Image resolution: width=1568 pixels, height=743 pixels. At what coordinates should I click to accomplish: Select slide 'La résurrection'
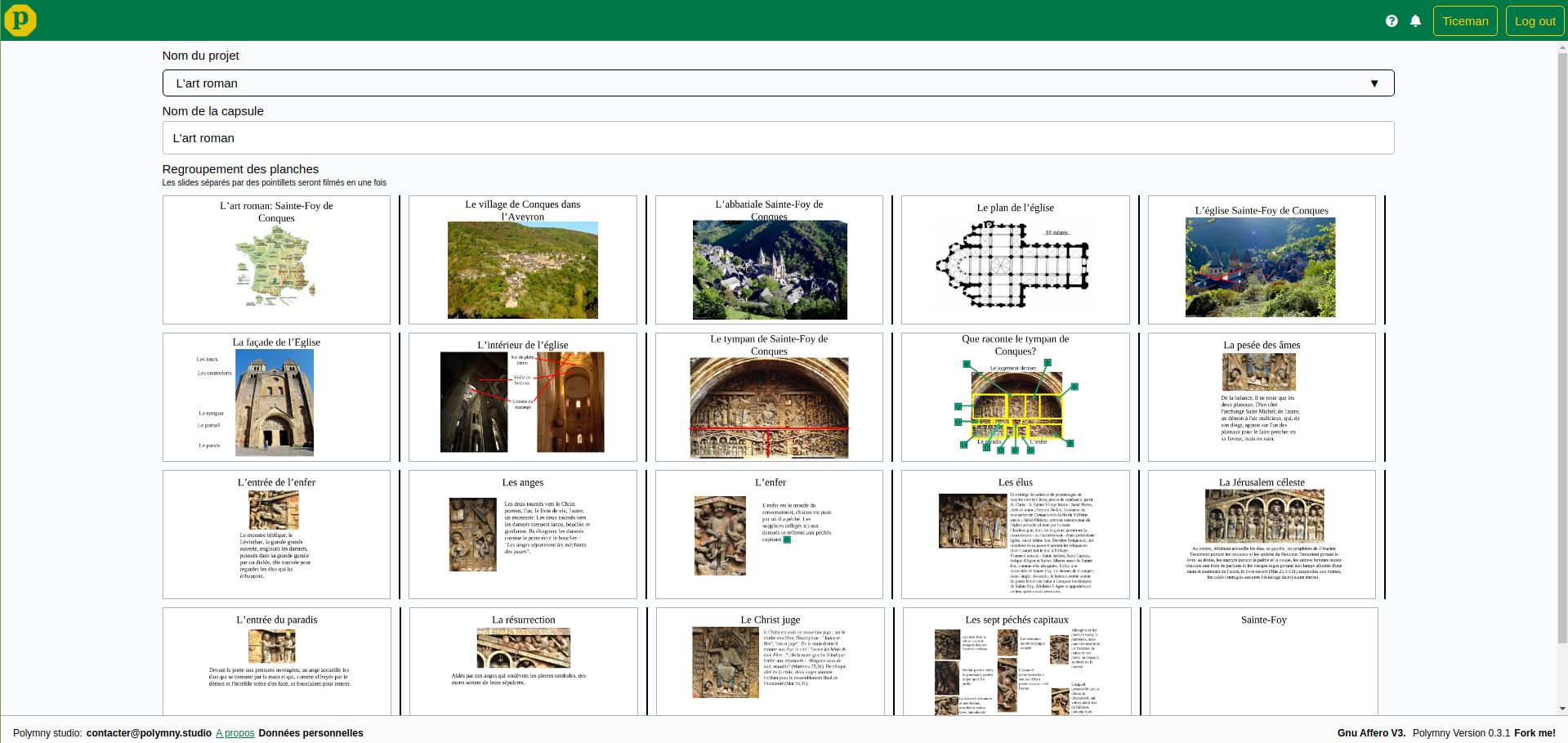523,662
